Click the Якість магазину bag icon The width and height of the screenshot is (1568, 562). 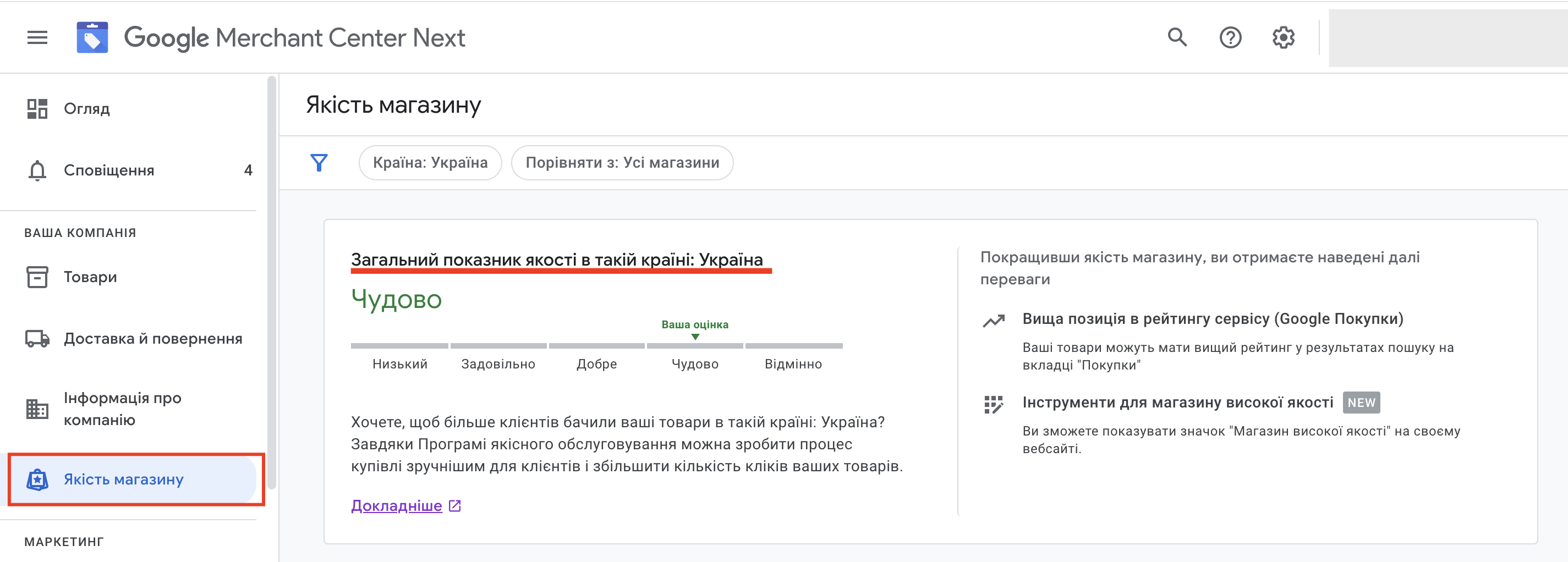click(37, 480)
